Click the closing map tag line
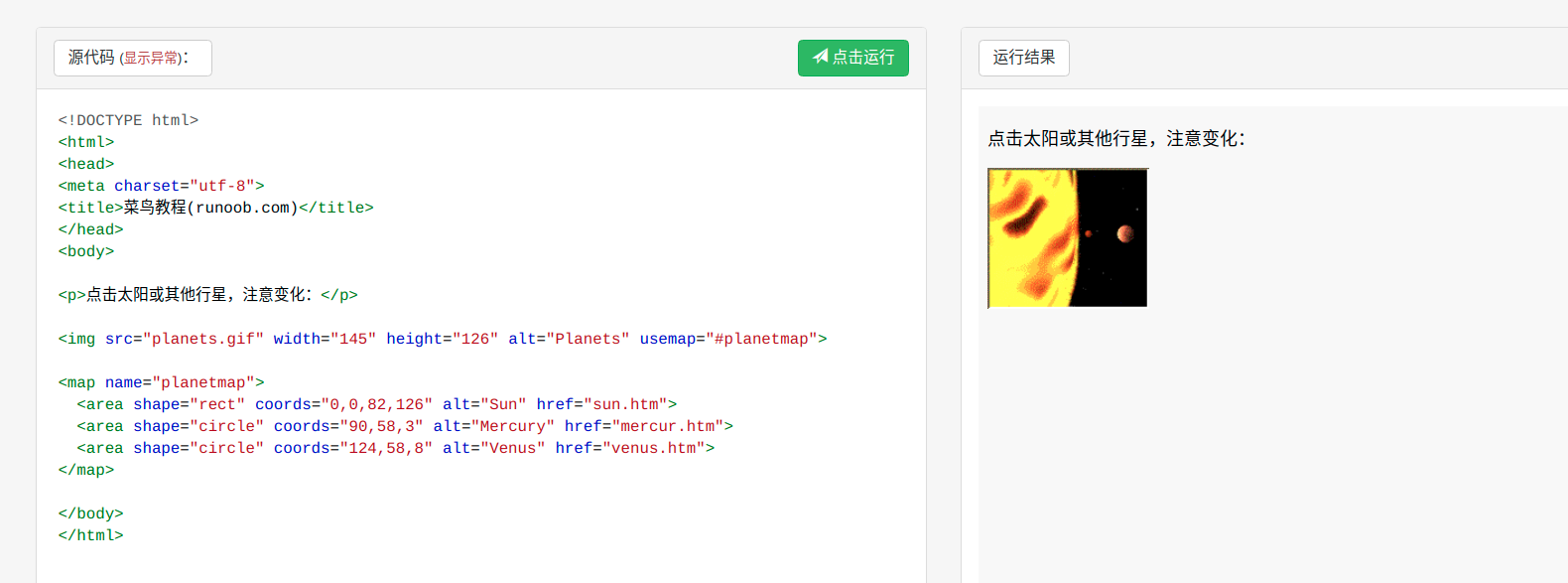The height and width of the screenshot is (583, 1568). (85, 470)
